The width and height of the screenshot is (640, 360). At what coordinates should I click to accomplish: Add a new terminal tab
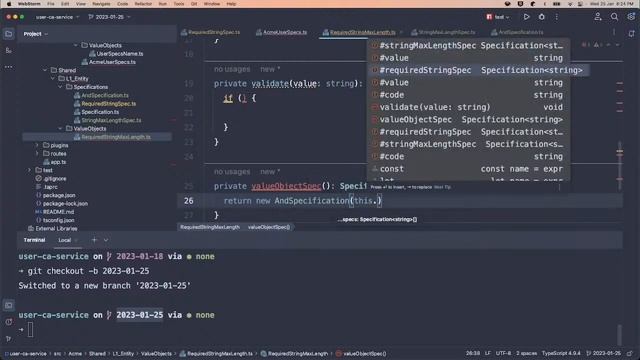point(94,240)
